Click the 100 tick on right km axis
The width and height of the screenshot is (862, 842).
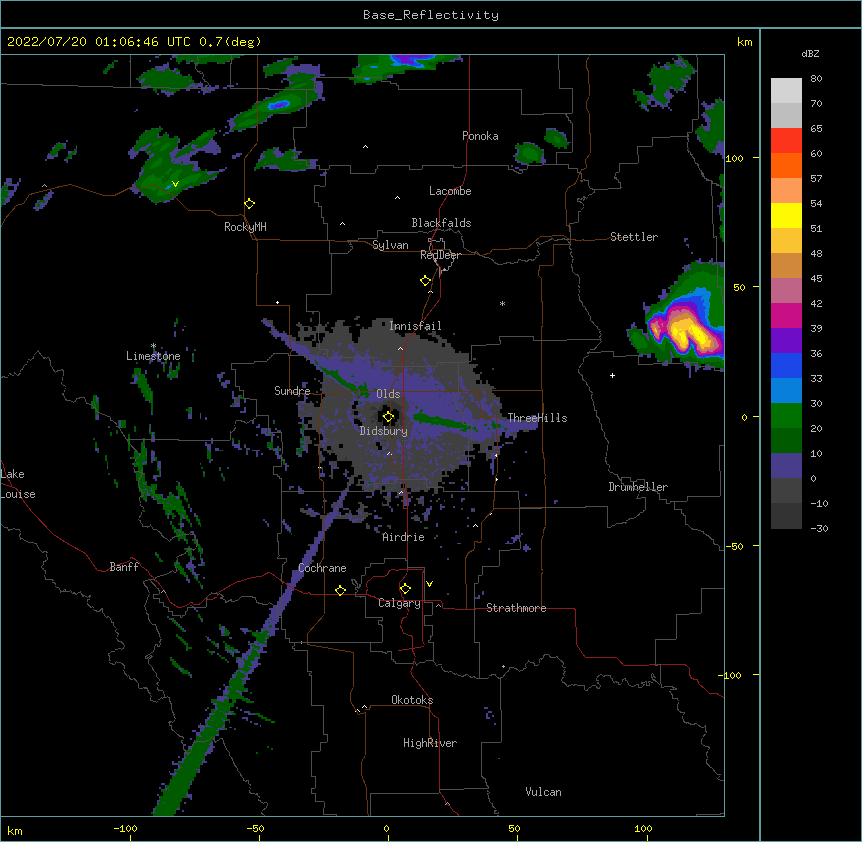pos(734,158)
